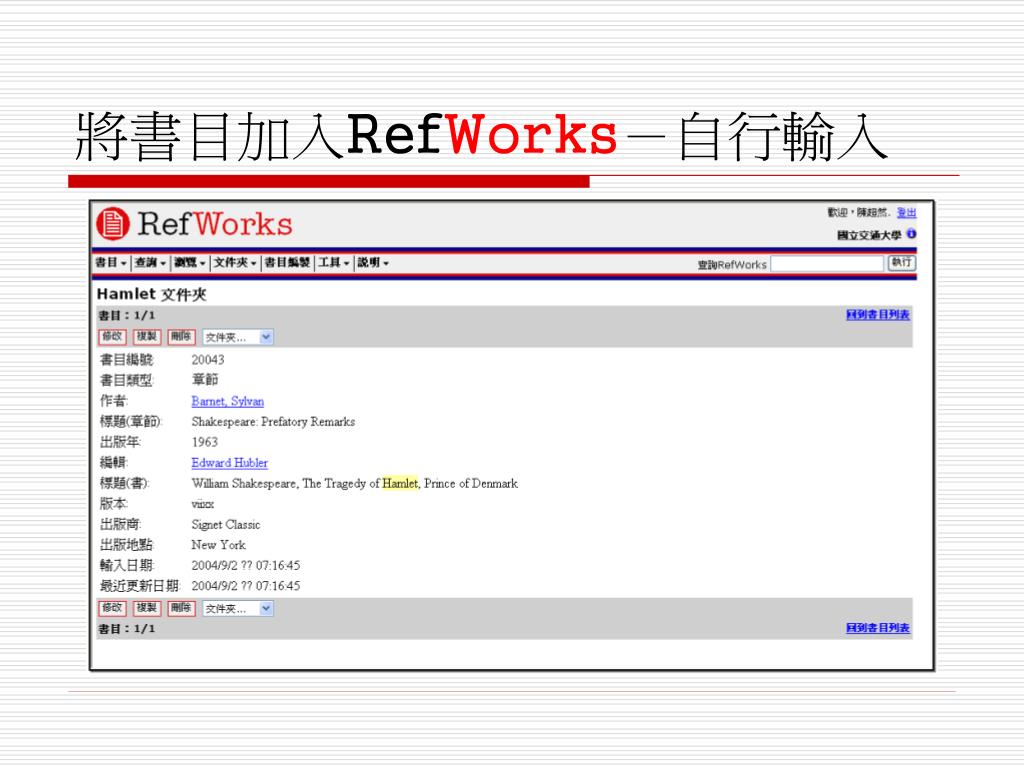Image resolution: width=1024 pixels, height=768 pixels.
Task: Open the 書目 menu
Action: [111, 263]
